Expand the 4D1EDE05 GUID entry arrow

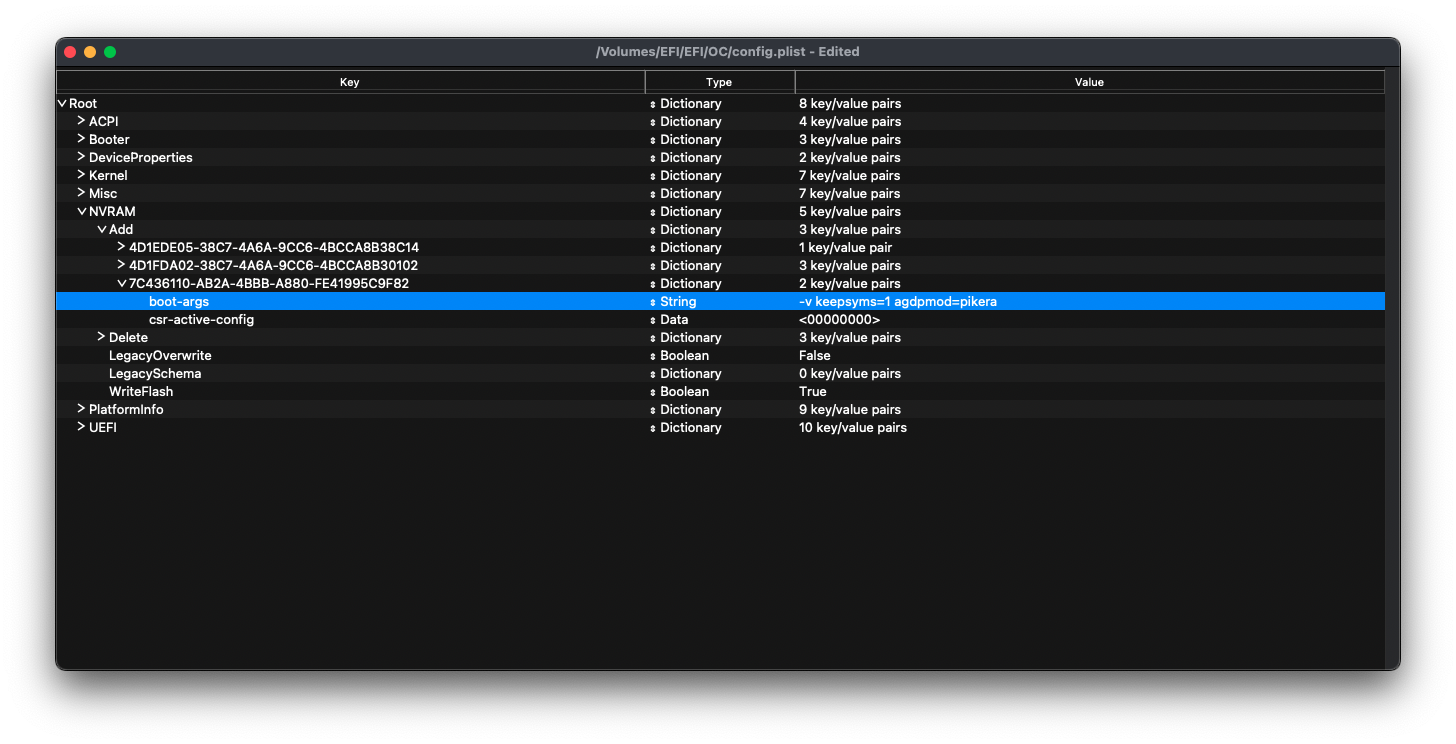122,247
